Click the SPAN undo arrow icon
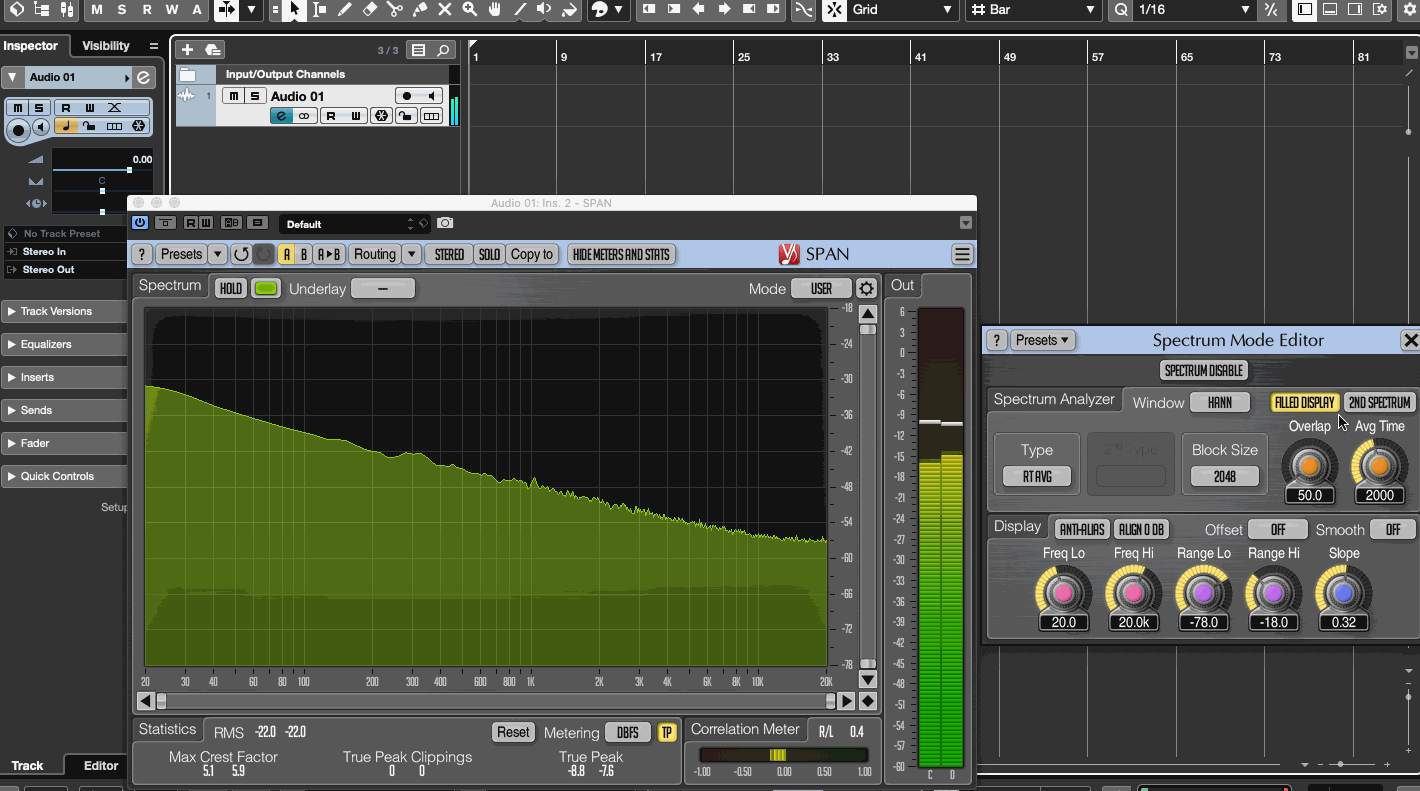The width and height of the screenshot is (1420, 791). coord(241,254)
